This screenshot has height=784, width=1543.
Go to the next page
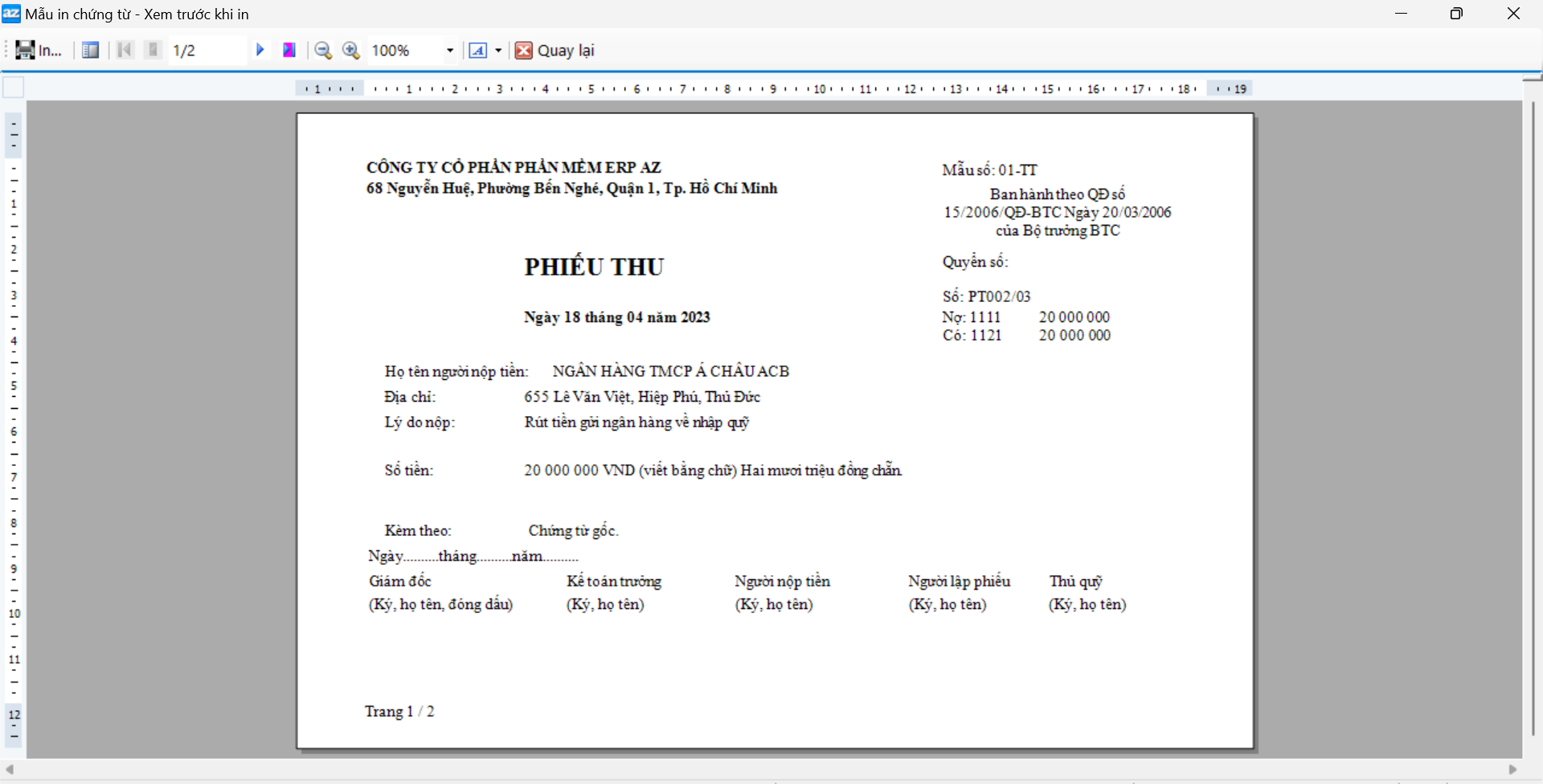point(260,51)
